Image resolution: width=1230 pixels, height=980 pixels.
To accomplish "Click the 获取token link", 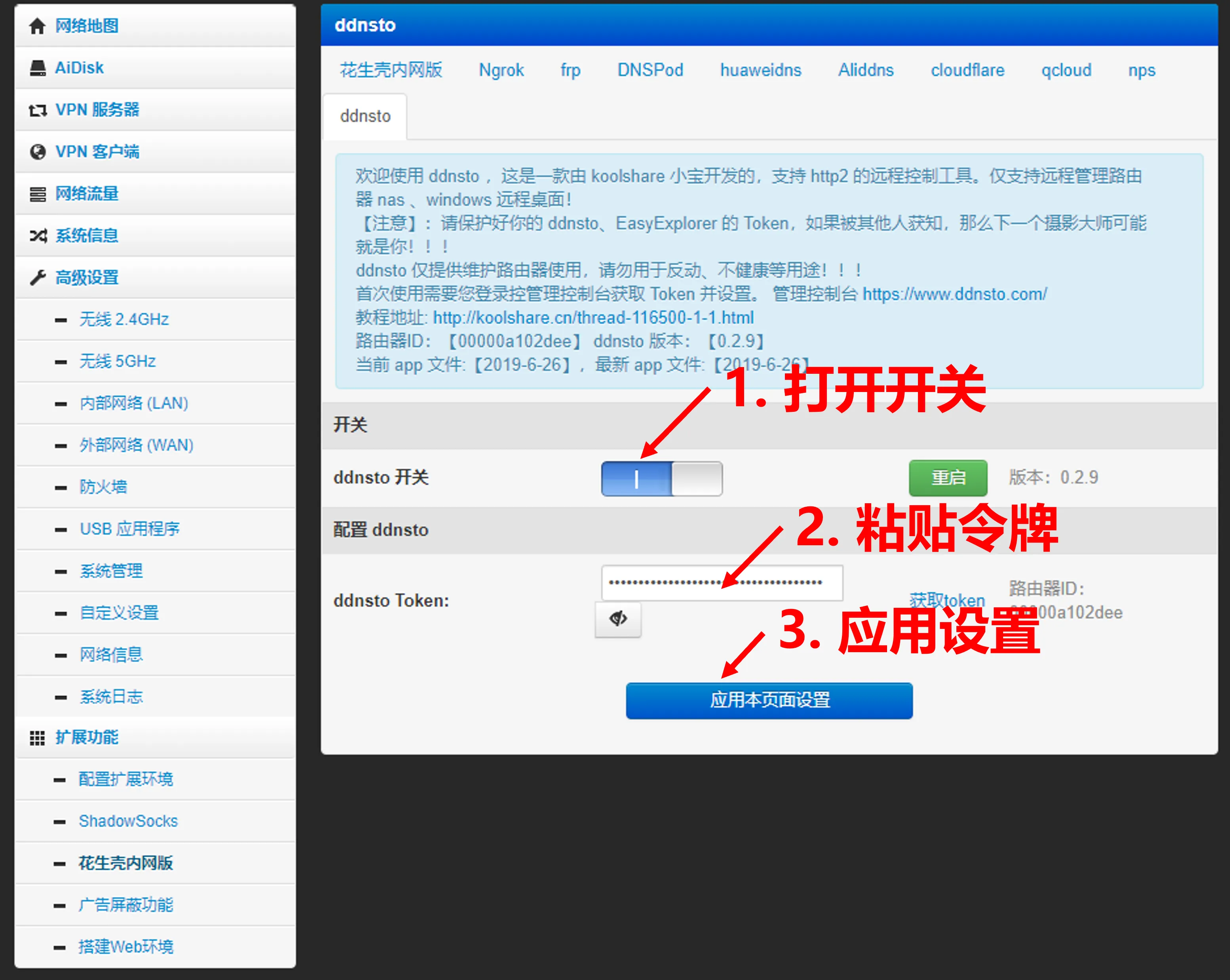I will pyautogui.click(x=948, y=600).
